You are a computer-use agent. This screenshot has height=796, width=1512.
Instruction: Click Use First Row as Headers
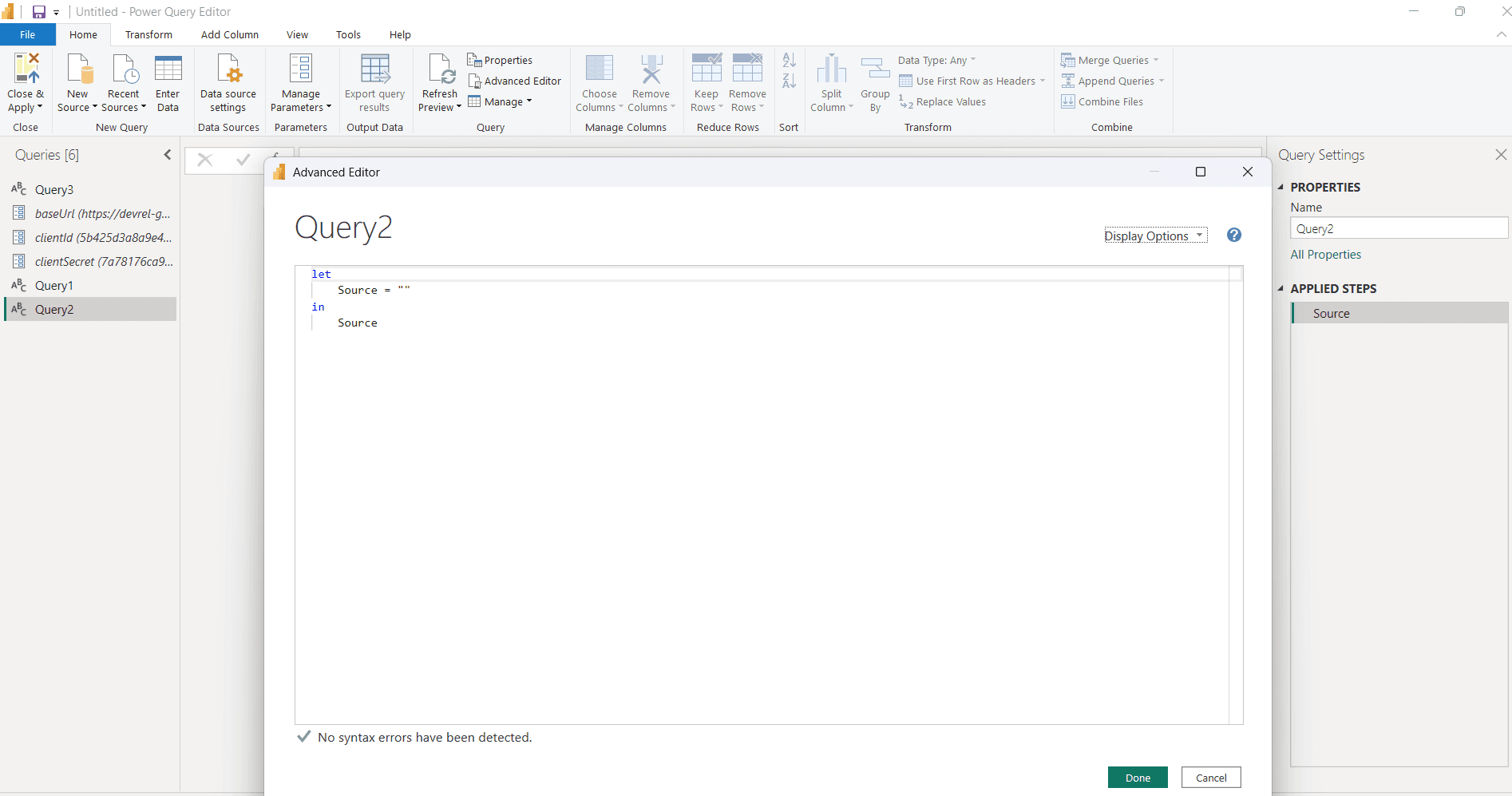972,81
